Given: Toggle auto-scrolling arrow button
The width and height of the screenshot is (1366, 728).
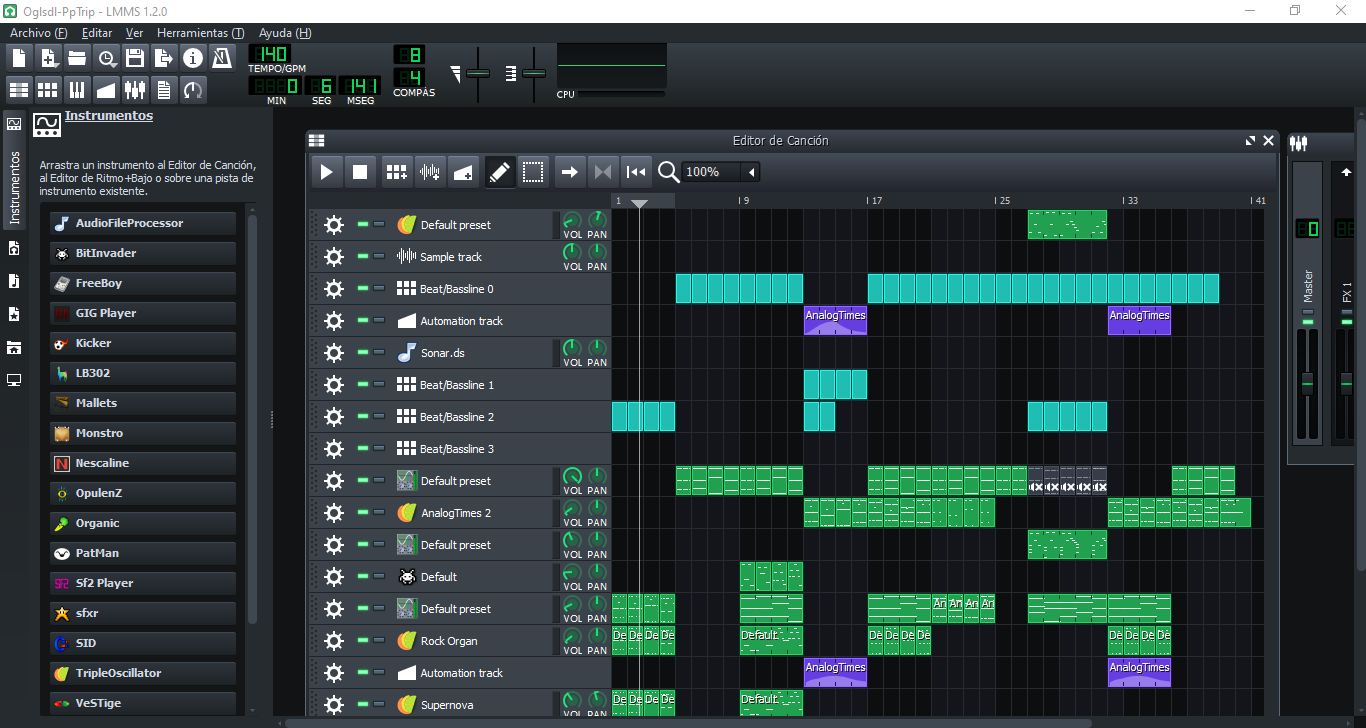Looking at the screenshot, I should point(570,172).
